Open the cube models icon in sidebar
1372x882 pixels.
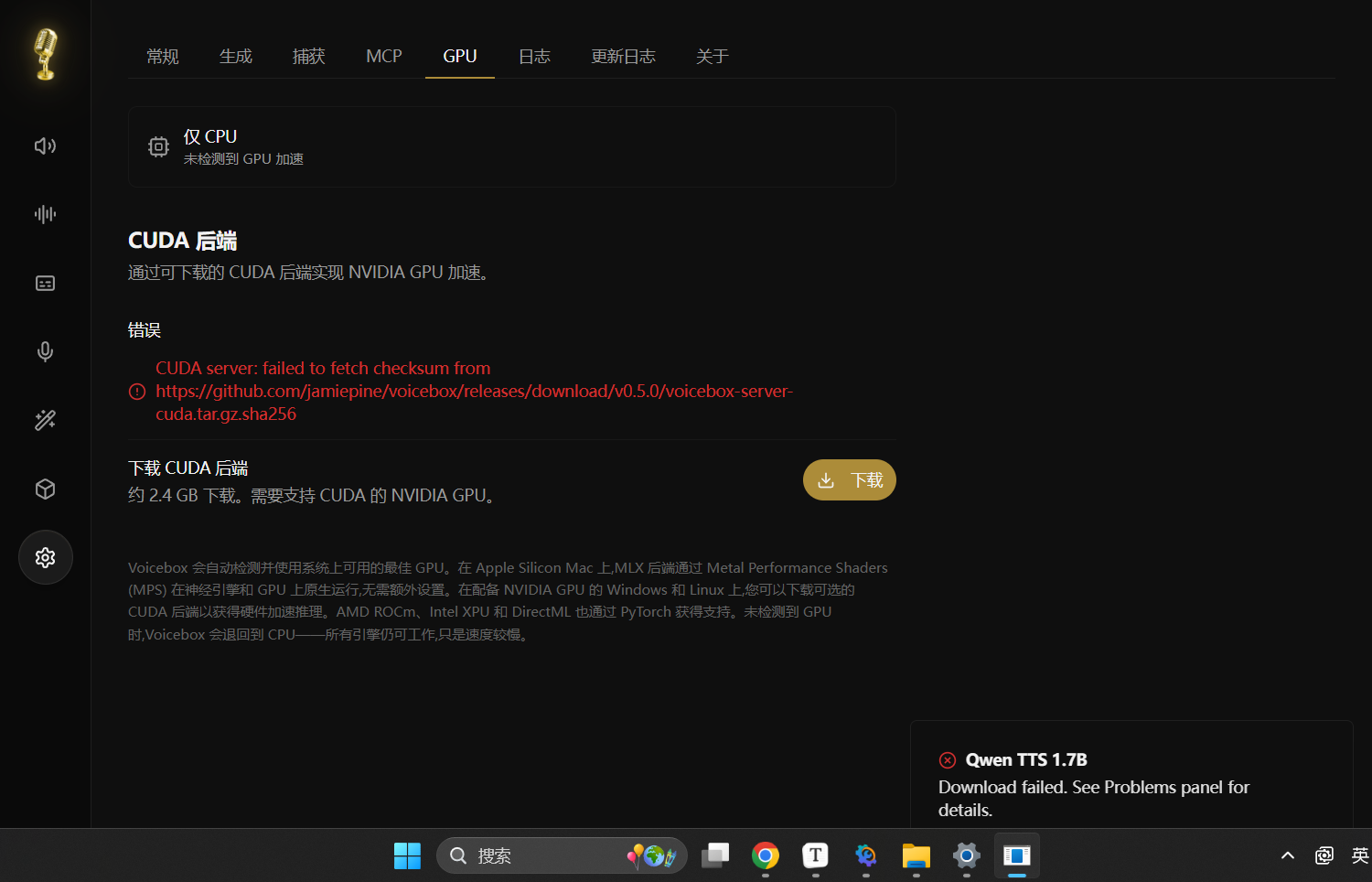tap(45, 489)
